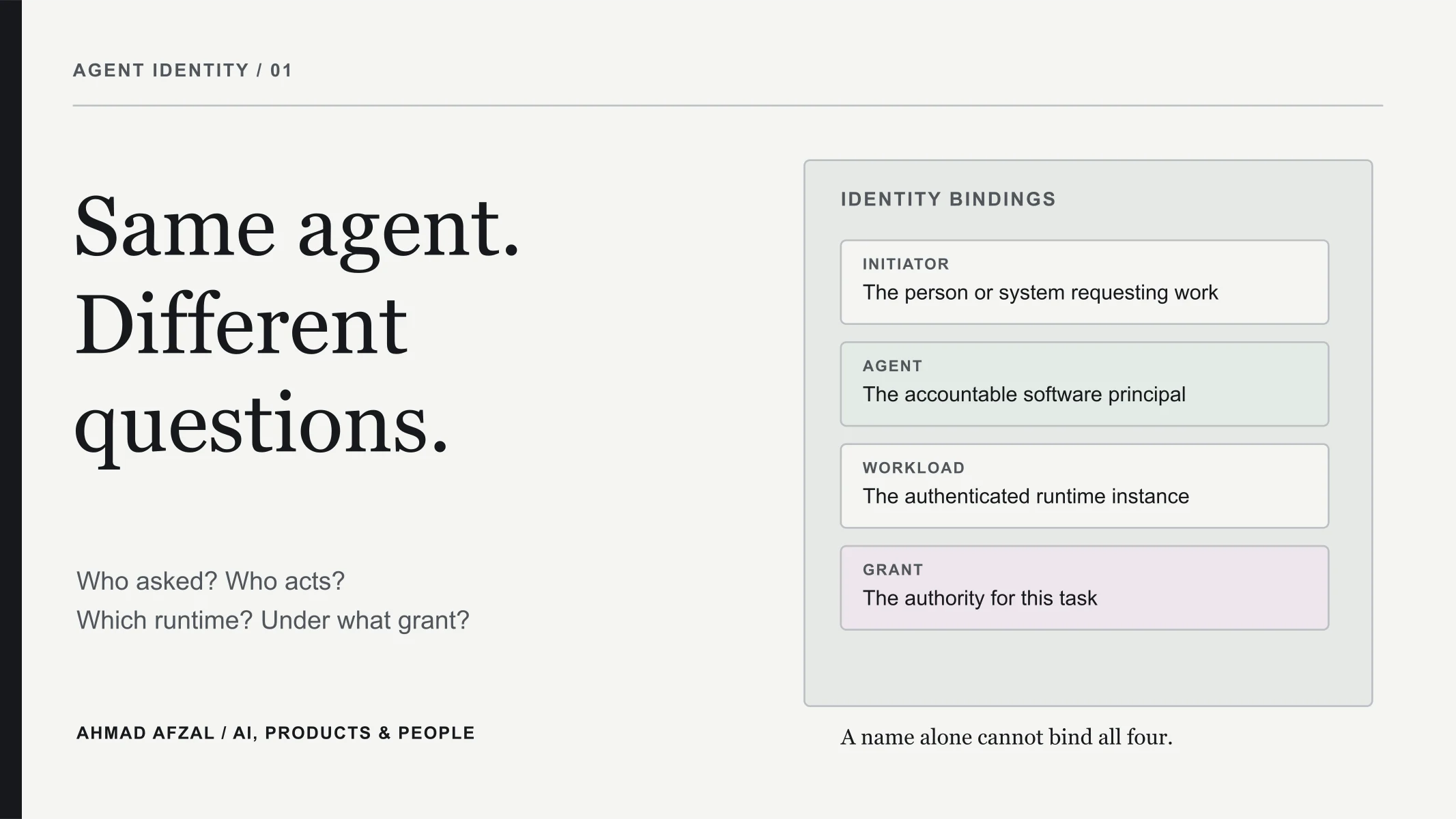Click the AHMAD AFZAL author footer
Viewport: 1456px width, 819px height.
(x=275, y=733)
